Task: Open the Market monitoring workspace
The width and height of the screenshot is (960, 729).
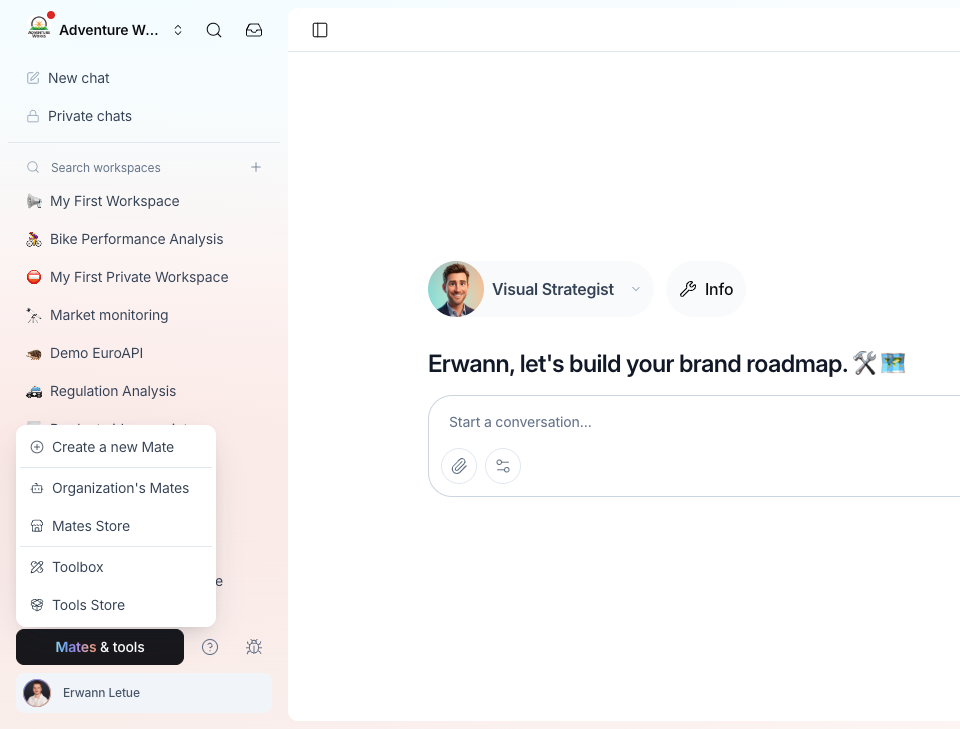Action: [x=144, y=315]
